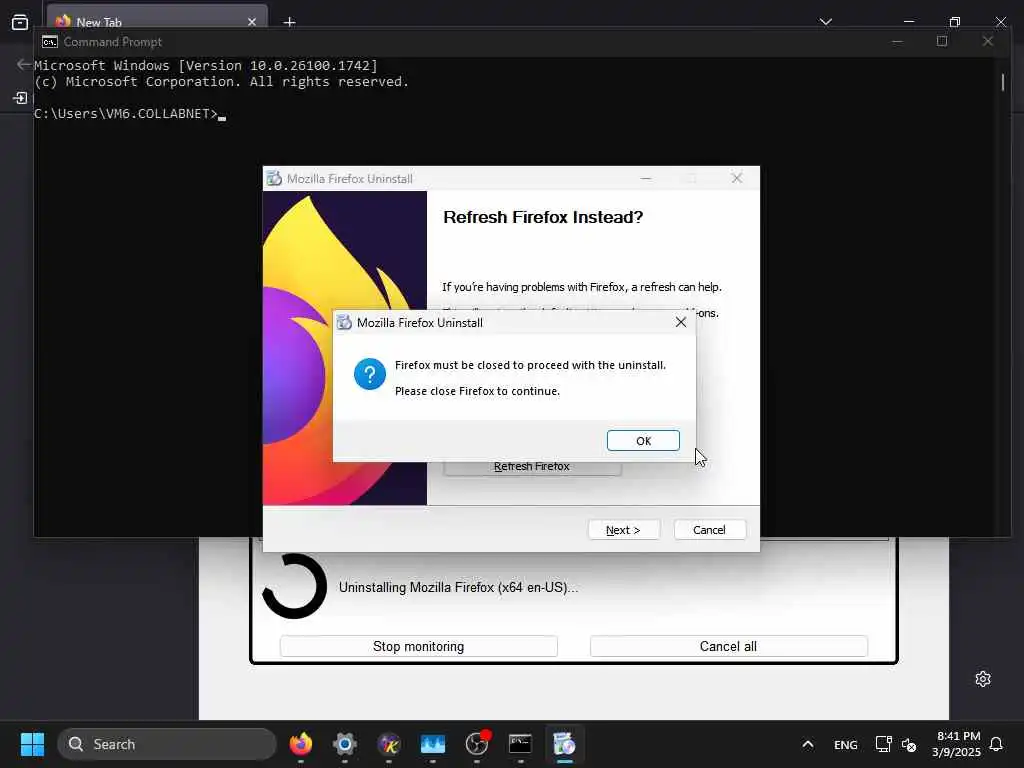The height and width of the screenshot is (768, 1024).
Task: Minimize the Firefox Uninstall wizard window
Action: 646,178
